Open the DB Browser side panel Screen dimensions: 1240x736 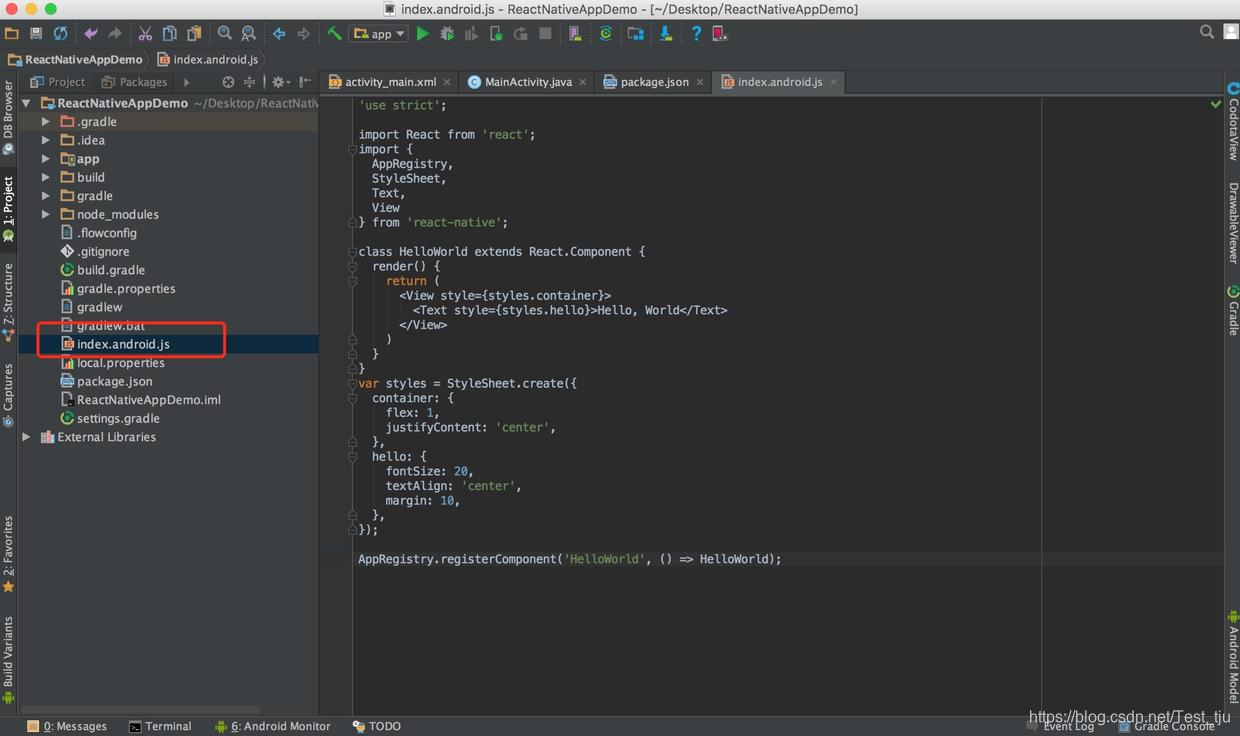coord(8,118)
